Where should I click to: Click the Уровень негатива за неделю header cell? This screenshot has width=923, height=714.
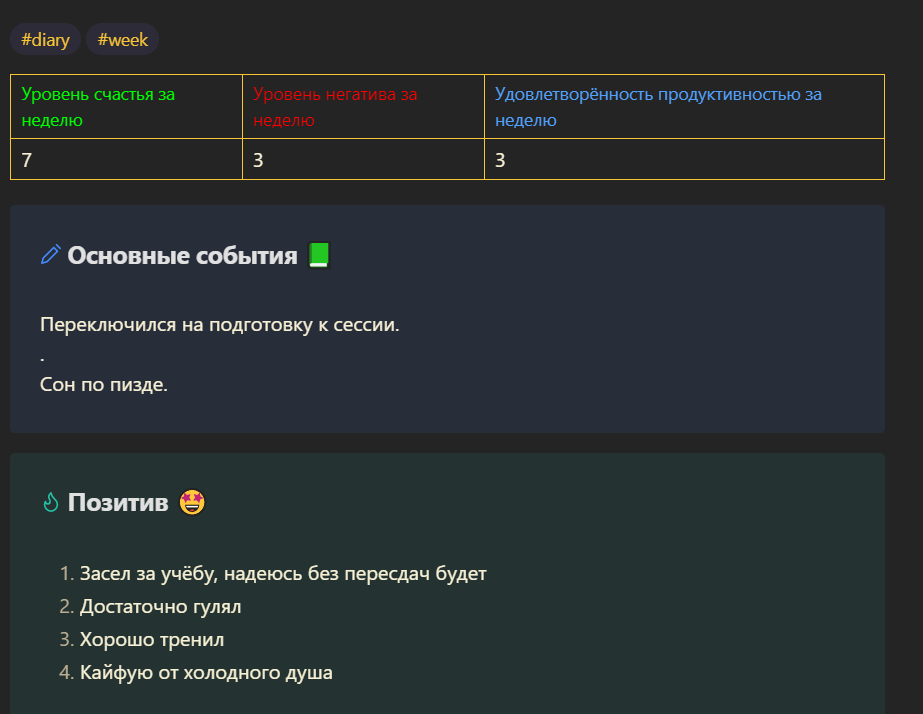363,107
